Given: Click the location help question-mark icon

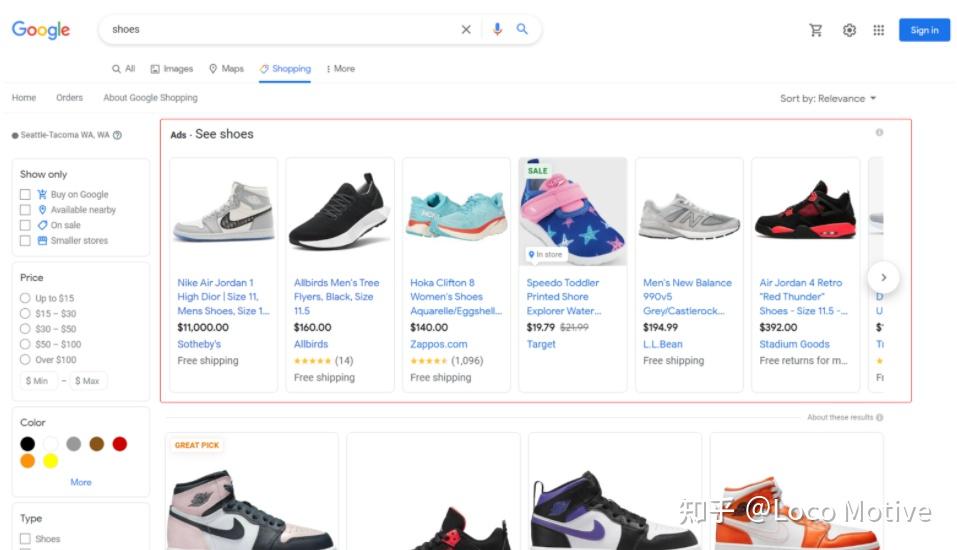Looking at the screenshot, I should (x=117, y=136).
